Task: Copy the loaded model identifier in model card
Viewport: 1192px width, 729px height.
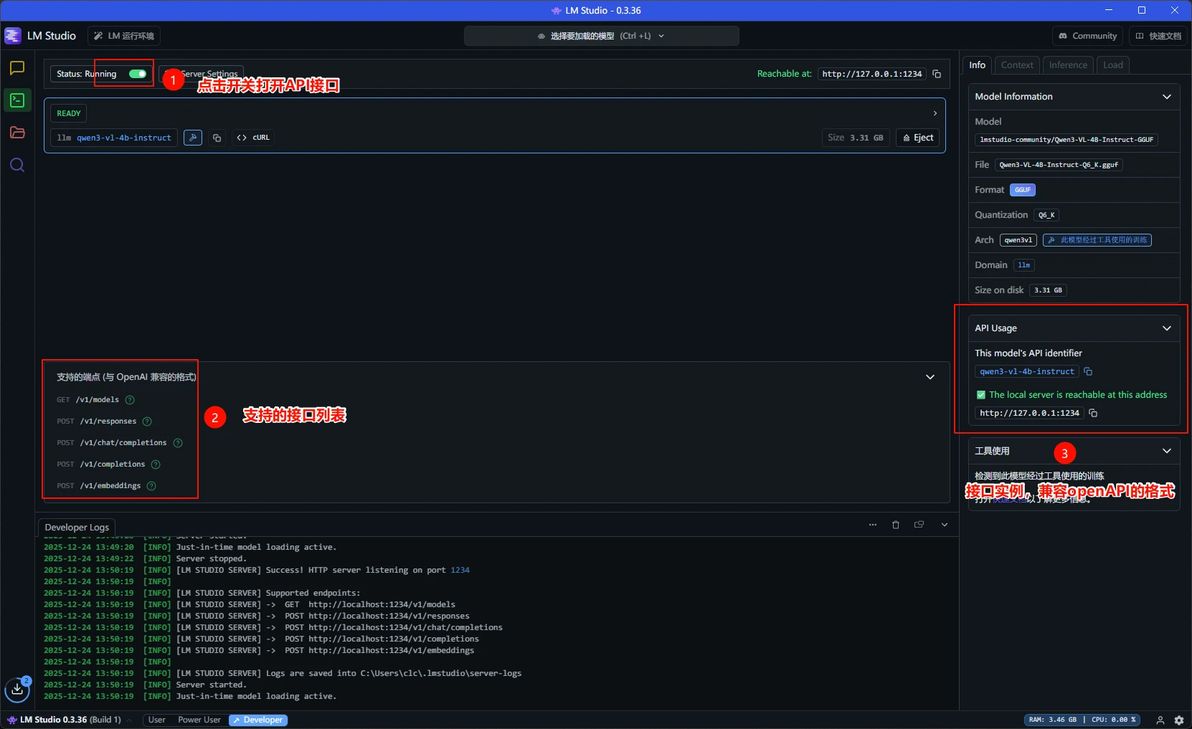Action: (217, 138)
